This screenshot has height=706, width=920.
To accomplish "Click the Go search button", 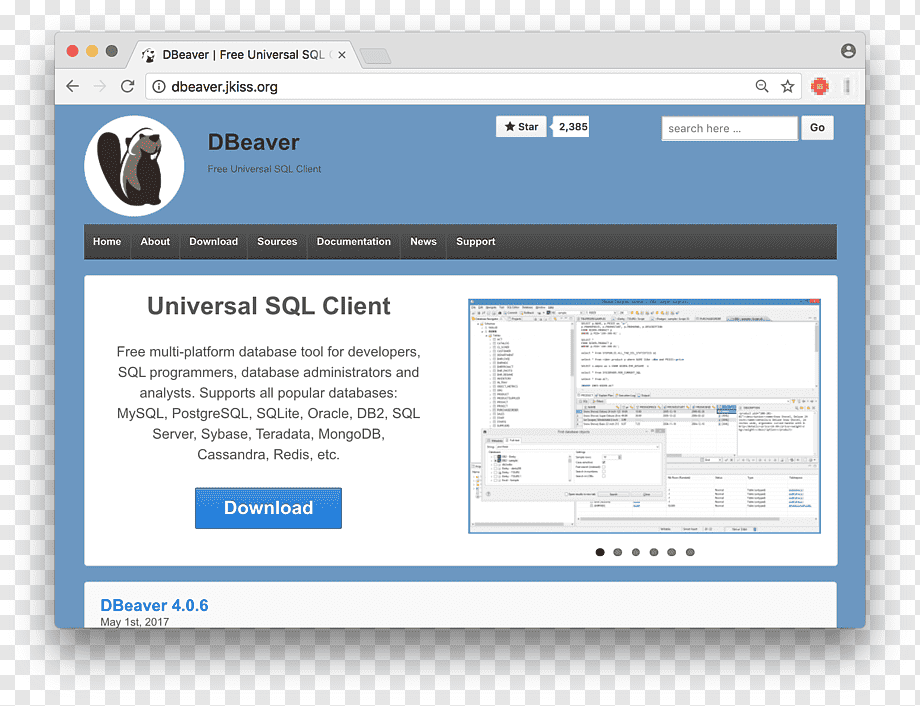I will (x=817, y=128).
